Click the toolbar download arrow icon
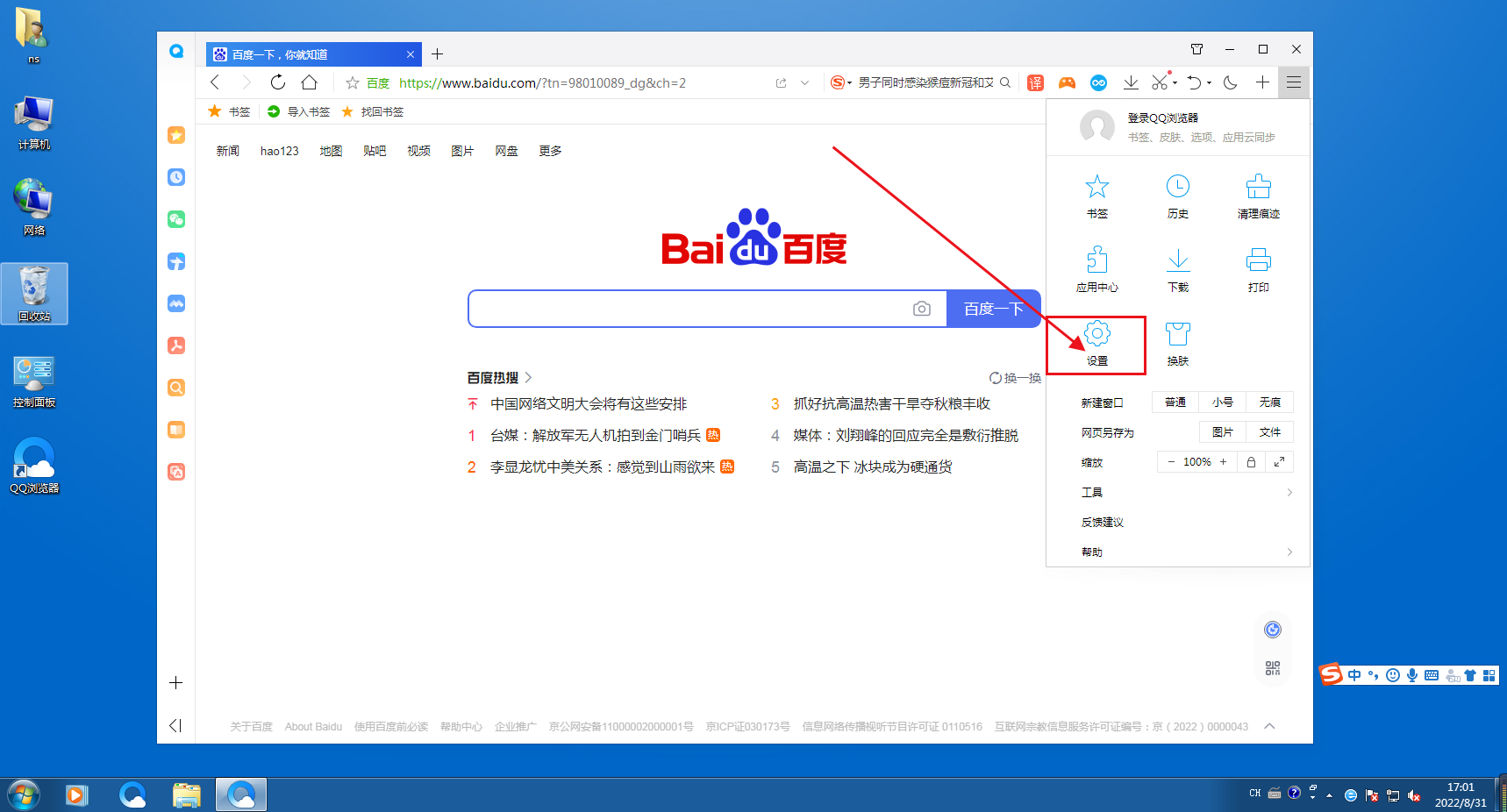This screenshot has height=812, width=1507. 1131,82
